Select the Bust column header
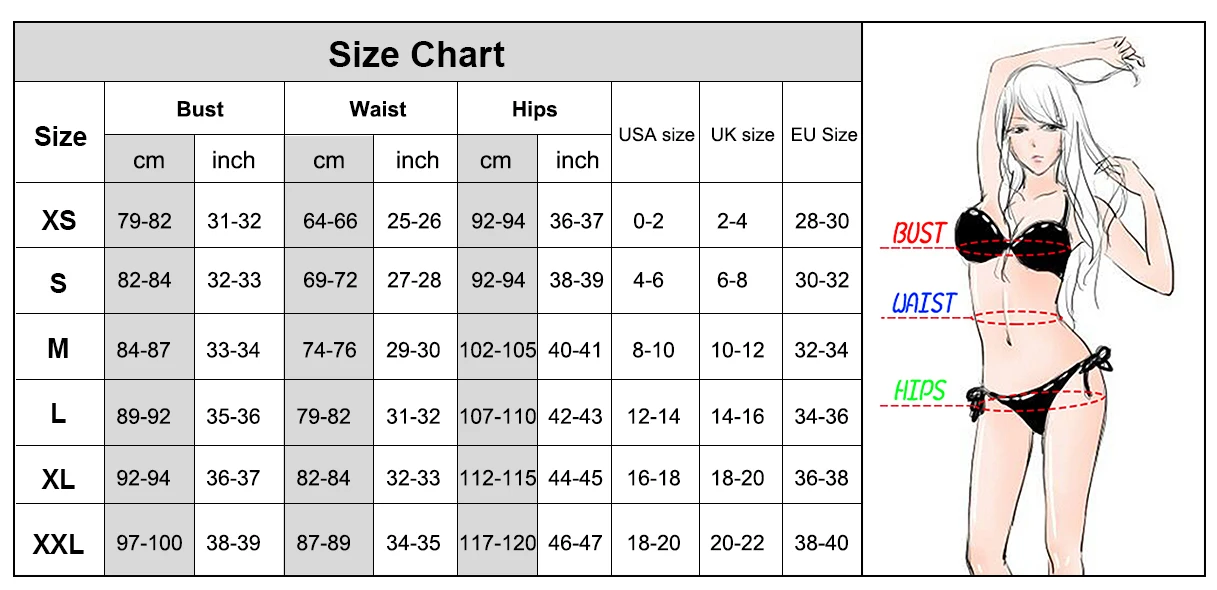This screenshot has width=1217, height=590. (x=200, y=109)
